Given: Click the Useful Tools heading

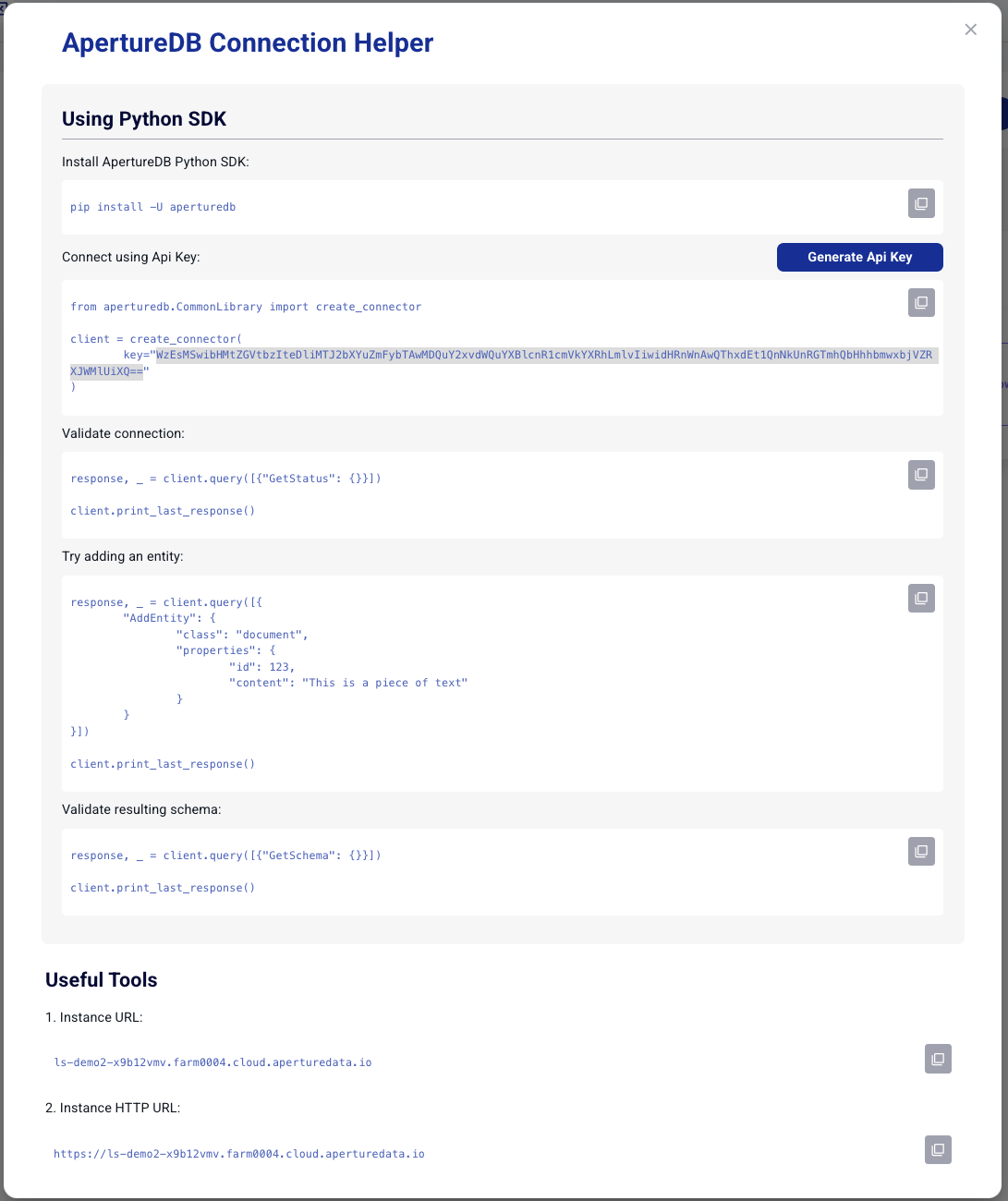Looking at the screenshot, I should tap(102, 980).
